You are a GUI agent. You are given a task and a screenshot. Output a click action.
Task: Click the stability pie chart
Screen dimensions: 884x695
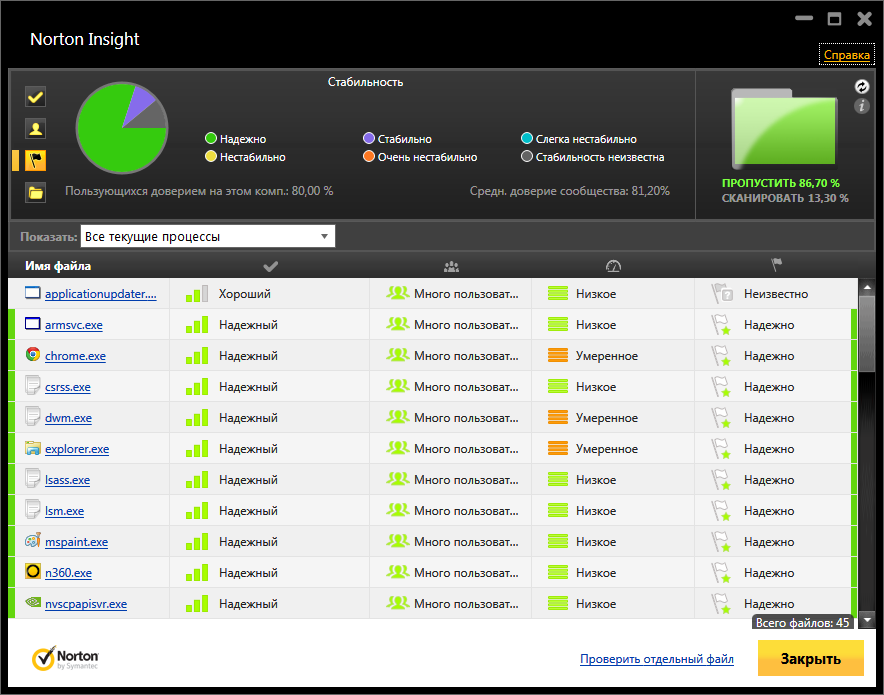click(x=122, y=127)
